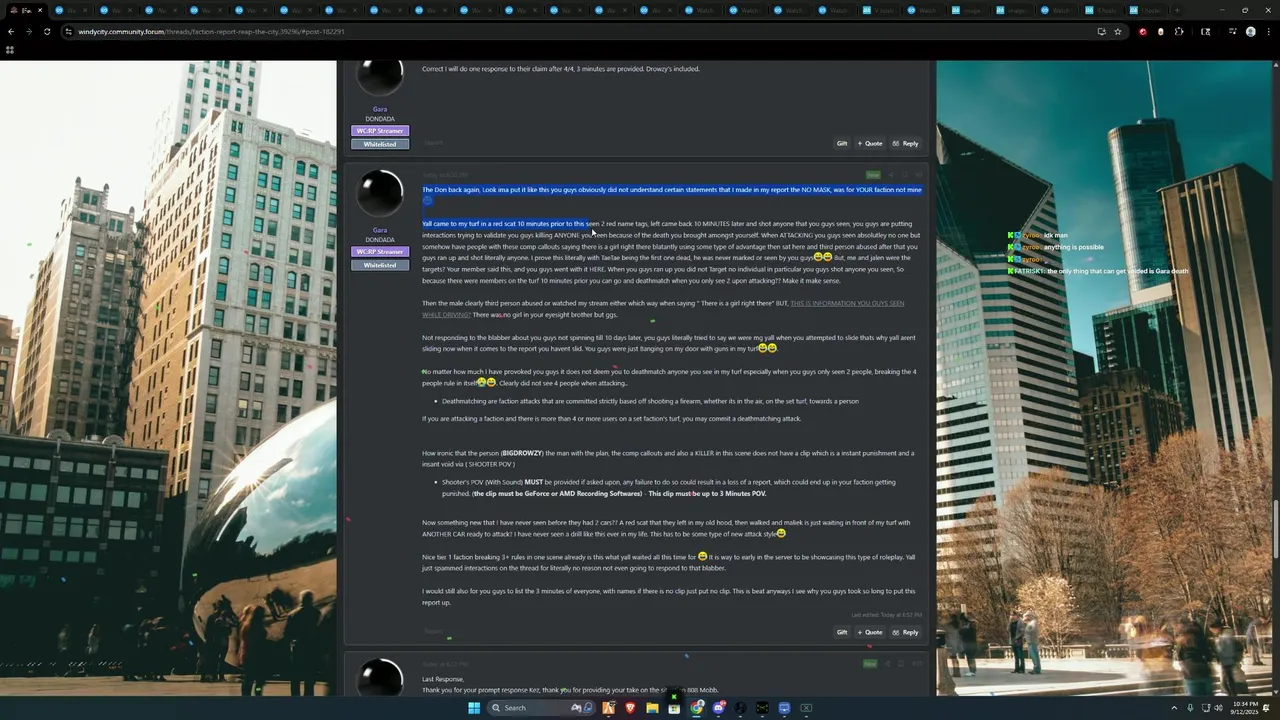Close the active forum tab

[x=40, y=10]
